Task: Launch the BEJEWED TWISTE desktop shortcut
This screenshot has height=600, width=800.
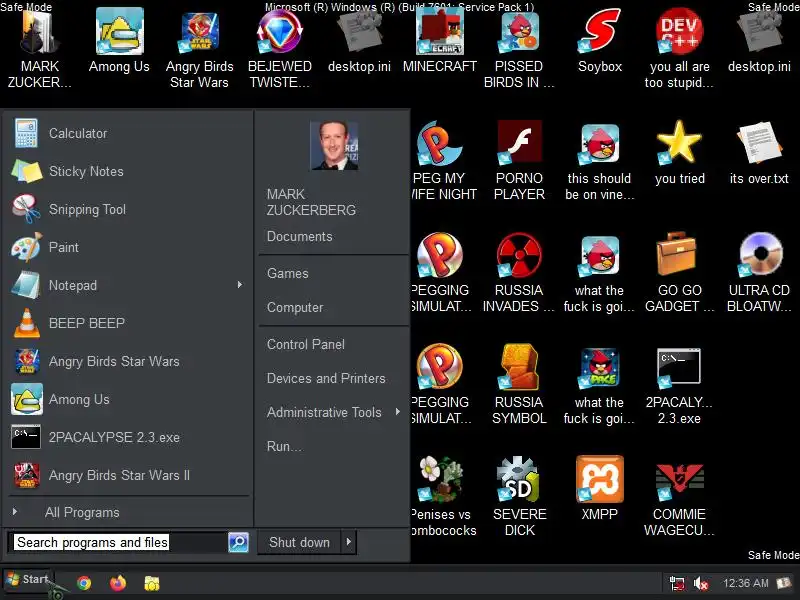Action: click(x=280, y=48)
